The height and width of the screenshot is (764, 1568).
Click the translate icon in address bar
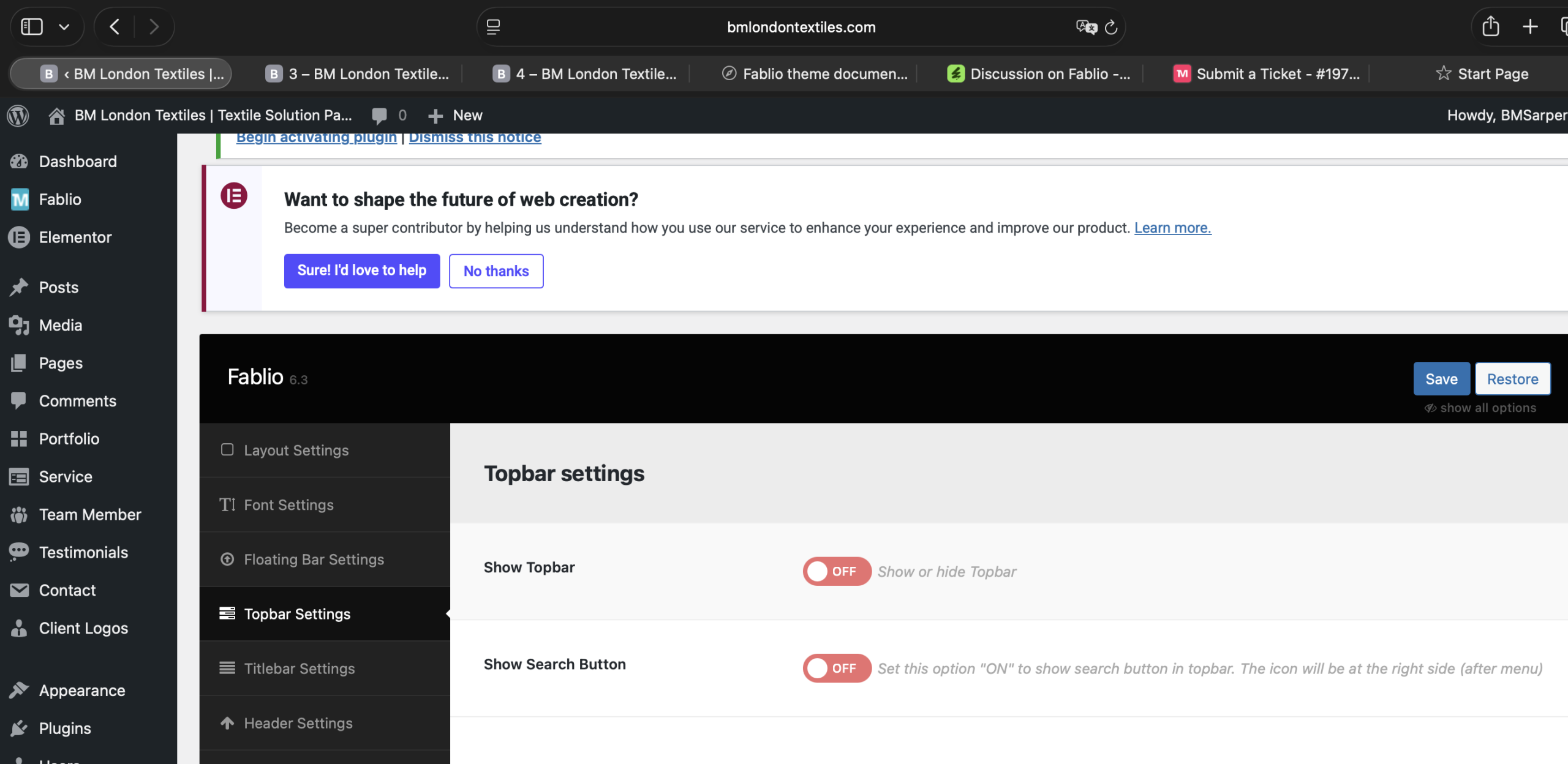tap(1086, 27)
